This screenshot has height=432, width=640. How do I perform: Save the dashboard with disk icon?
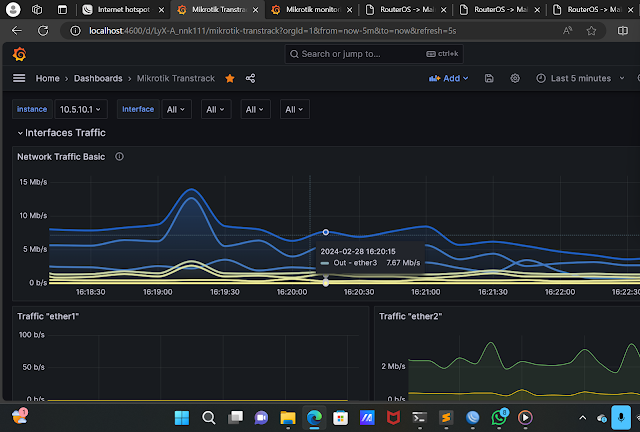pos(489,78)
